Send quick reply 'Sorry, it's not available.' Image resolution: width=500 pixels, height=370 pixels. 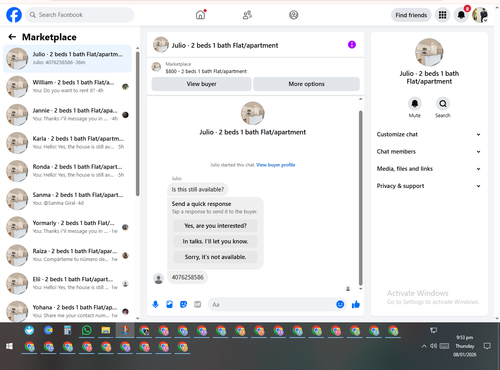click(215, 257)
